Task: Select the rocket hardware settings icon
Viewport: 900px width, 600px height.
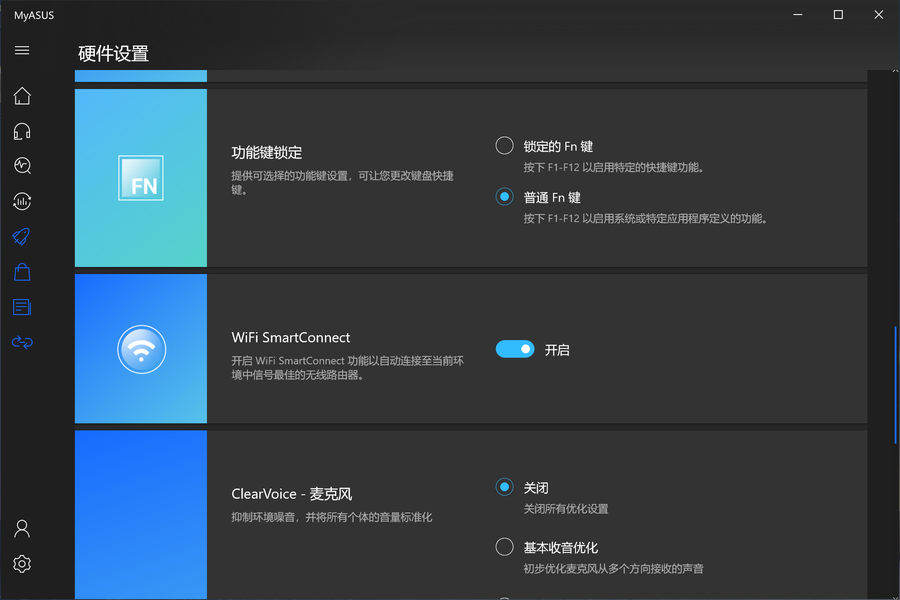Action: click(x=22, y=236)
